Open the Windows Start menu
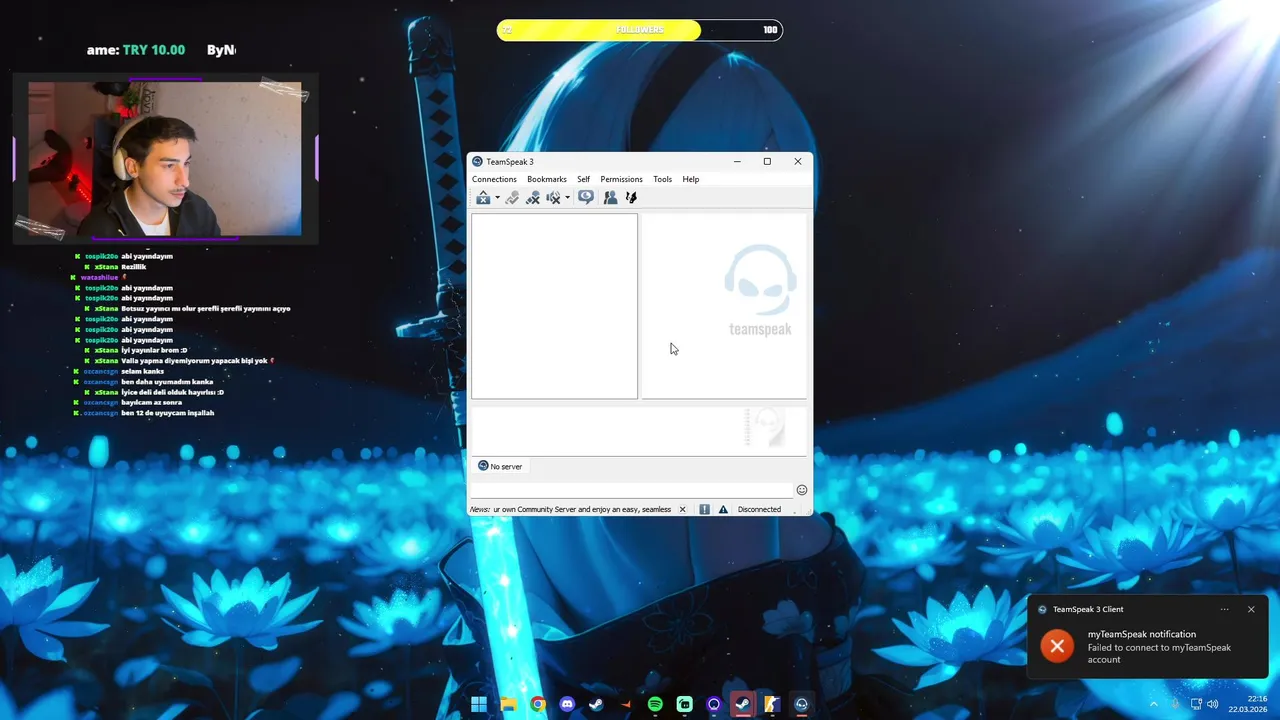The height and width of the screenshot is (720, 1280). point(479,704)
